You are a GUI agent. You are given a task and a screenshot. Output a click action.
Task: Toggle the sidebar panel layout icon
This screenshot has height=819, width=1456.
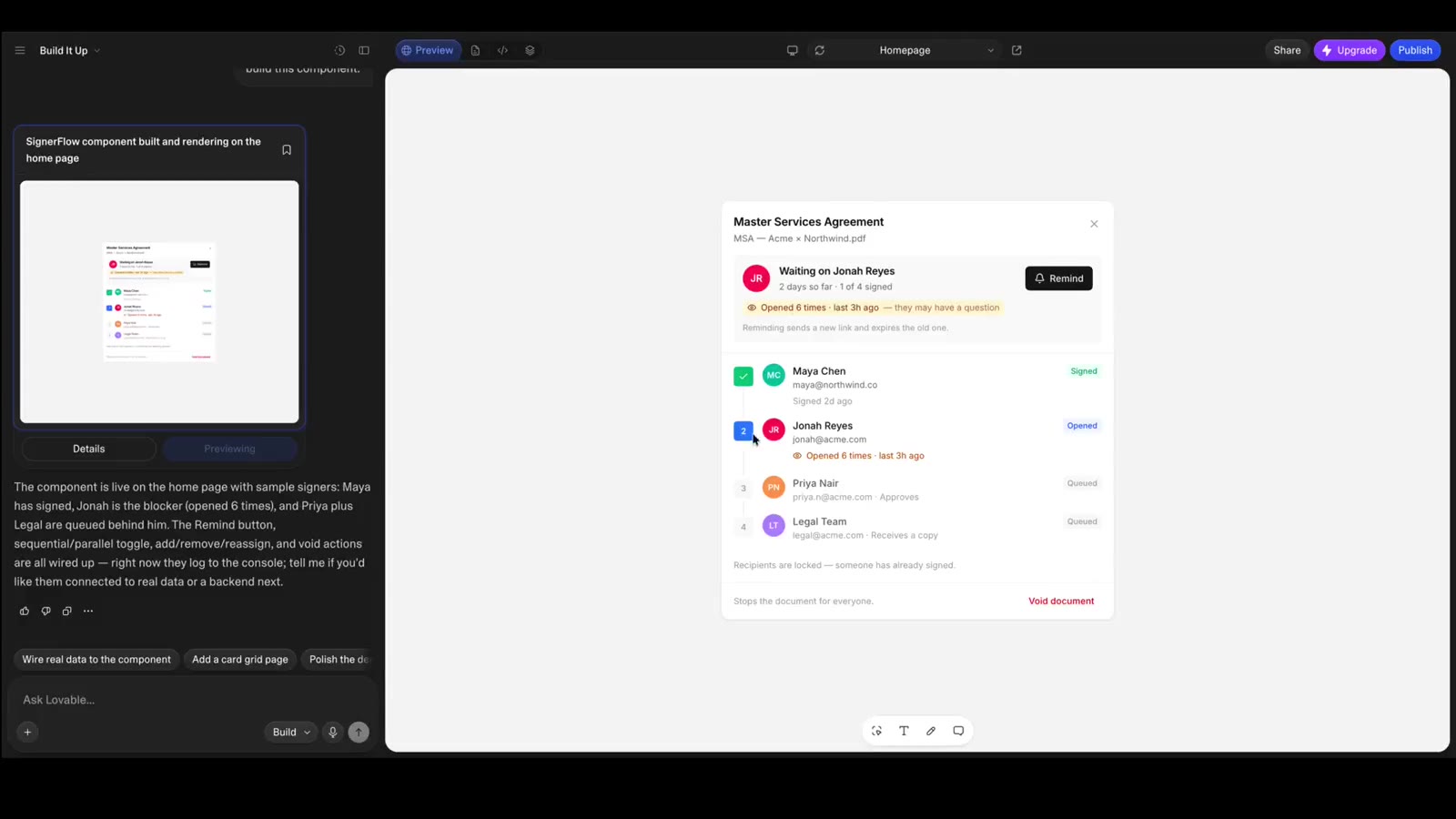364,51
